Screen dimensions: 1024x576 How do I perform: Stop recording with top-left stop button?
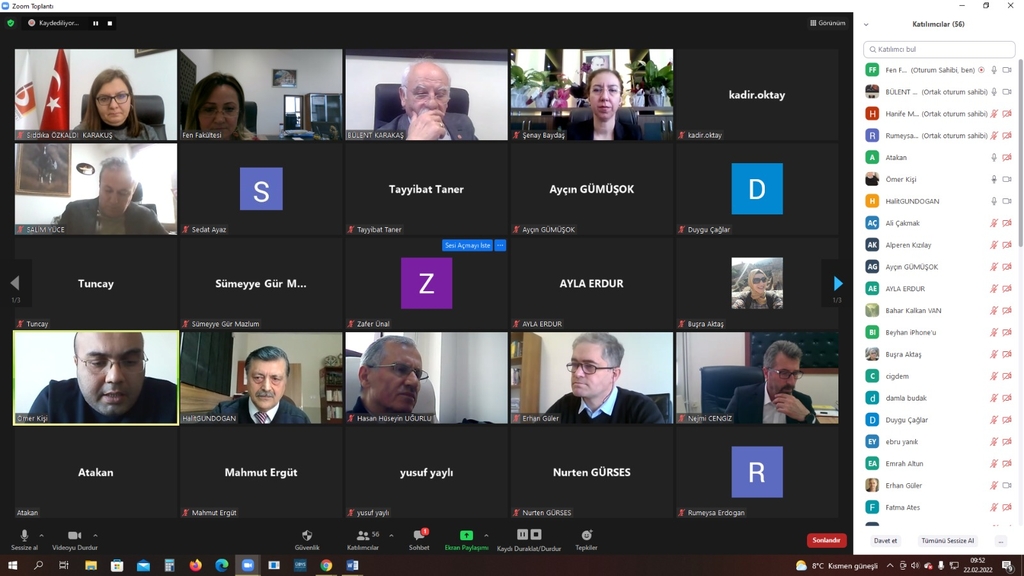tap(110, 23)
